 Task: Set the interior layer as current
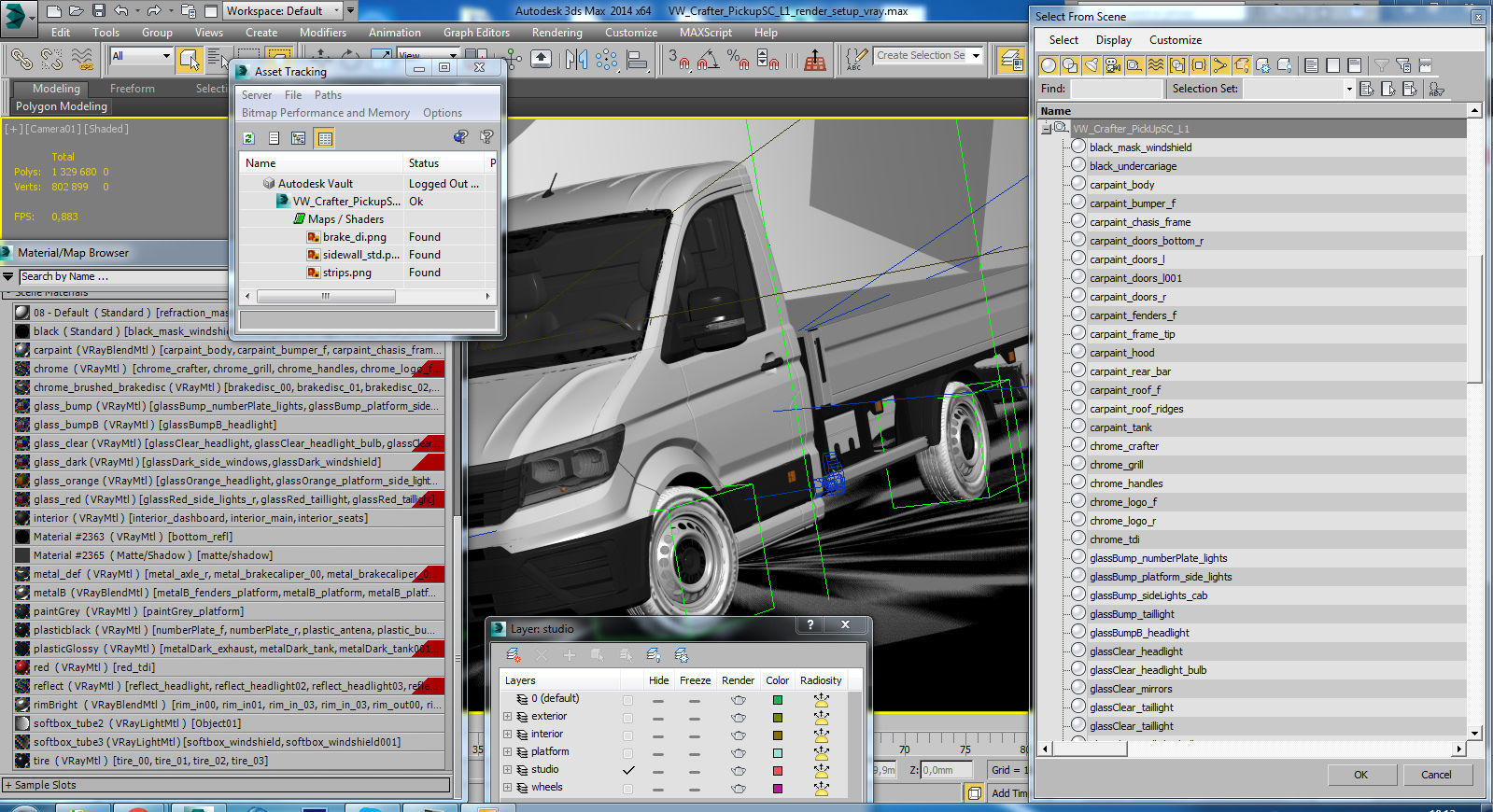click(x=628, y=735)
